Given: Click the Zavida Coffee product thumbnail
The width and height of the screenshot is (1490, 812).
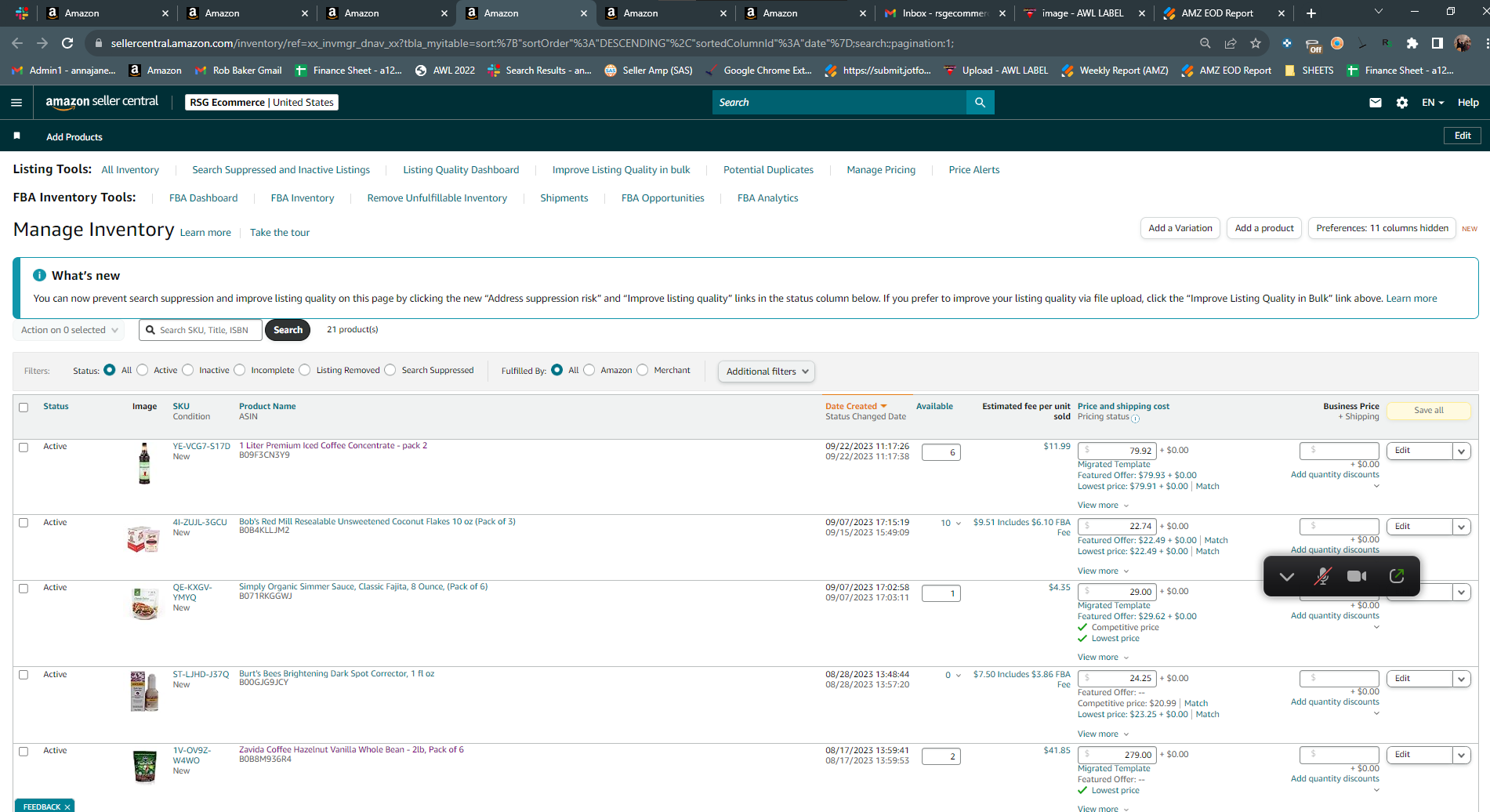Looking at the screenshot, I should point(144,767).
